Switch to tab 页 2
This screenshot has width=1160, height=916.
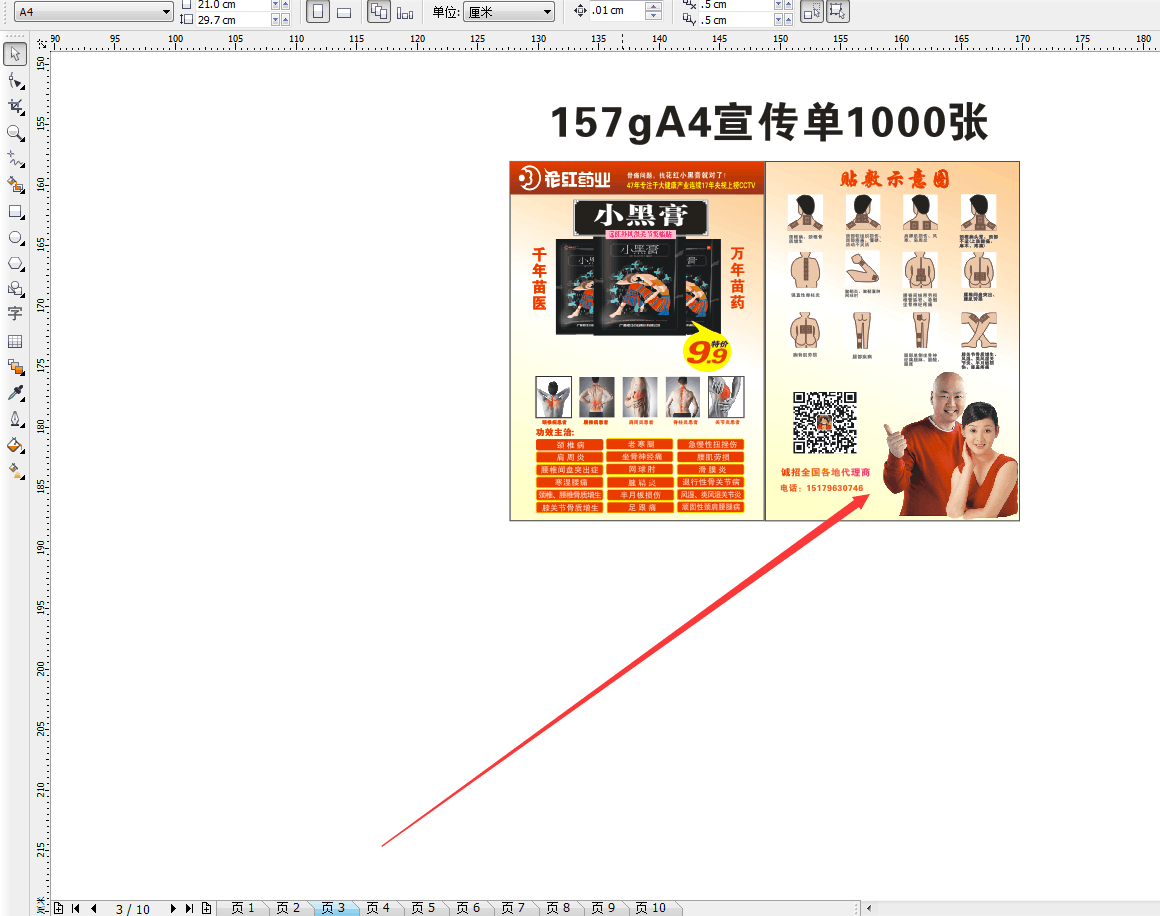click(x=288, y=908)
